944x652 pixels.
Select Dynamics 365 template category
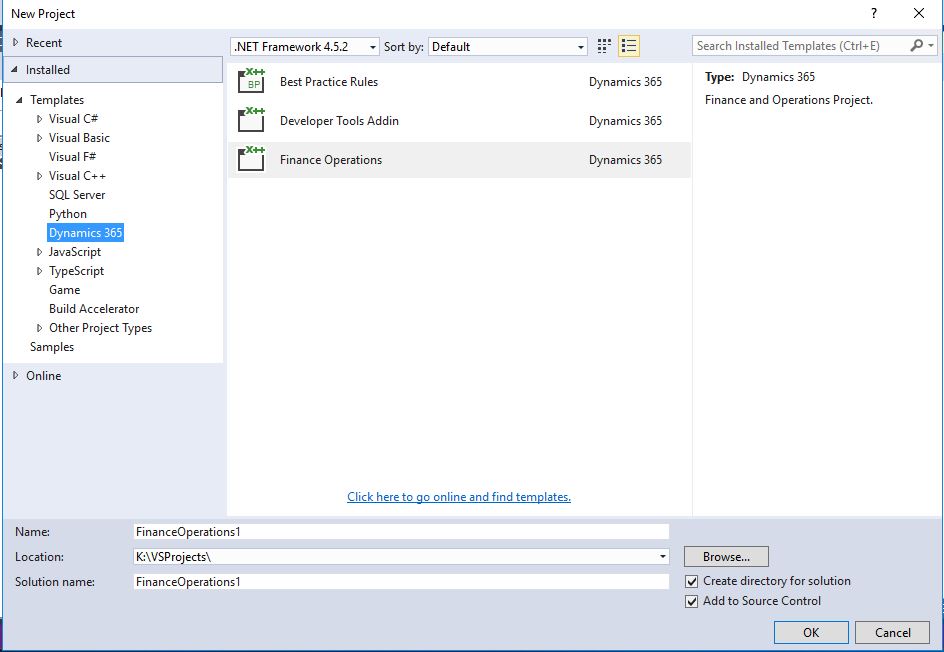(85, 232)
